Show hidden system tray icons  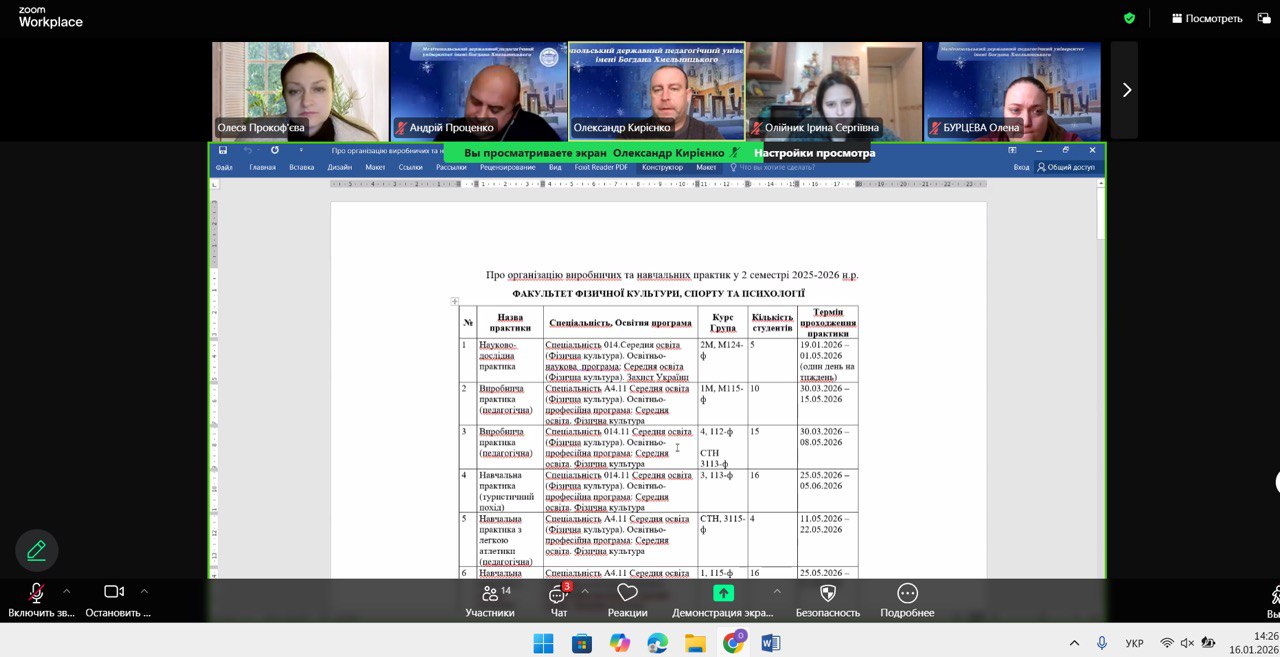pyautogui.click(x=1074, y=643)
